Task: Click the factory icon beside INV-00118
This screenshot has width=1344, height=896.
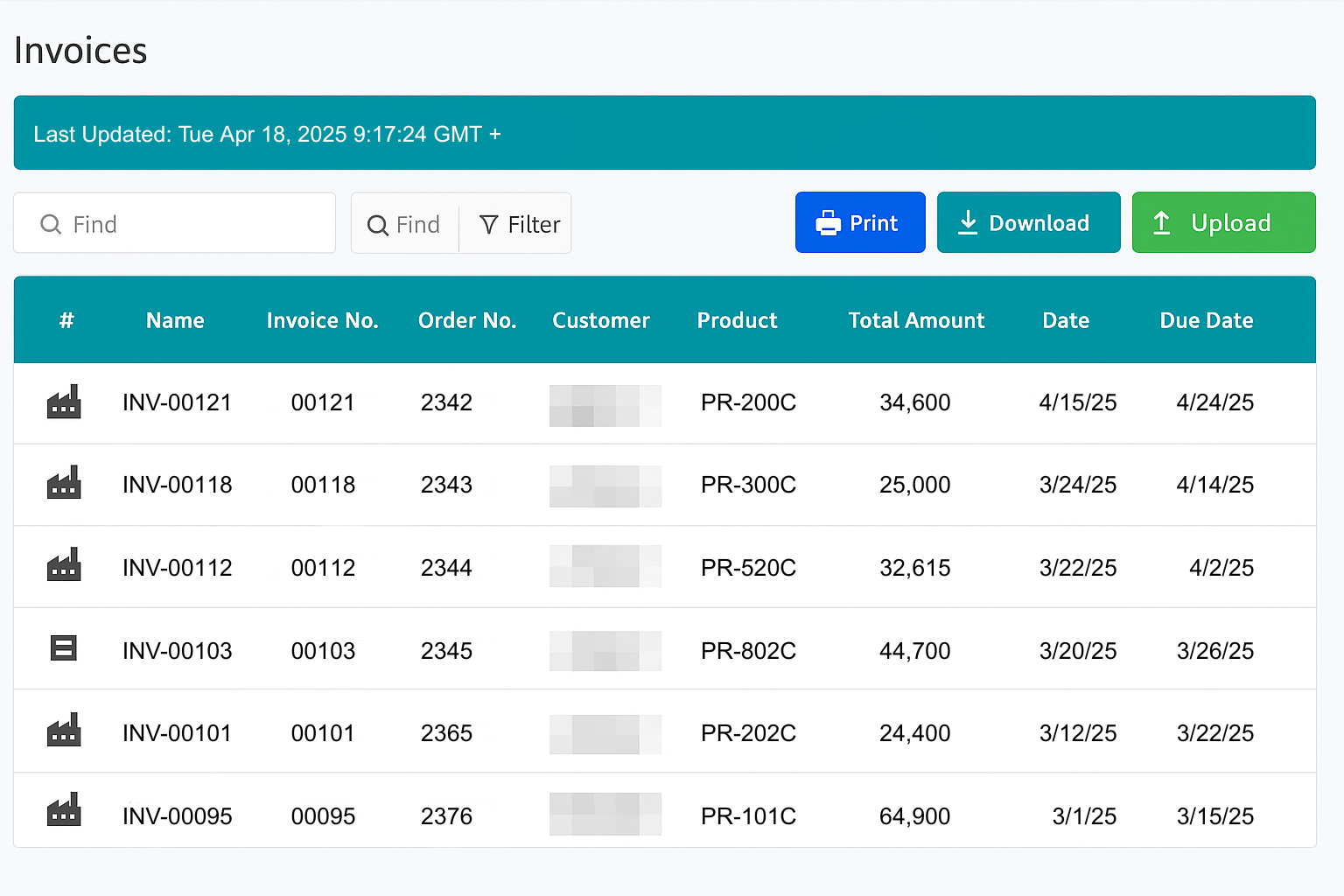Action: point(64,483)
